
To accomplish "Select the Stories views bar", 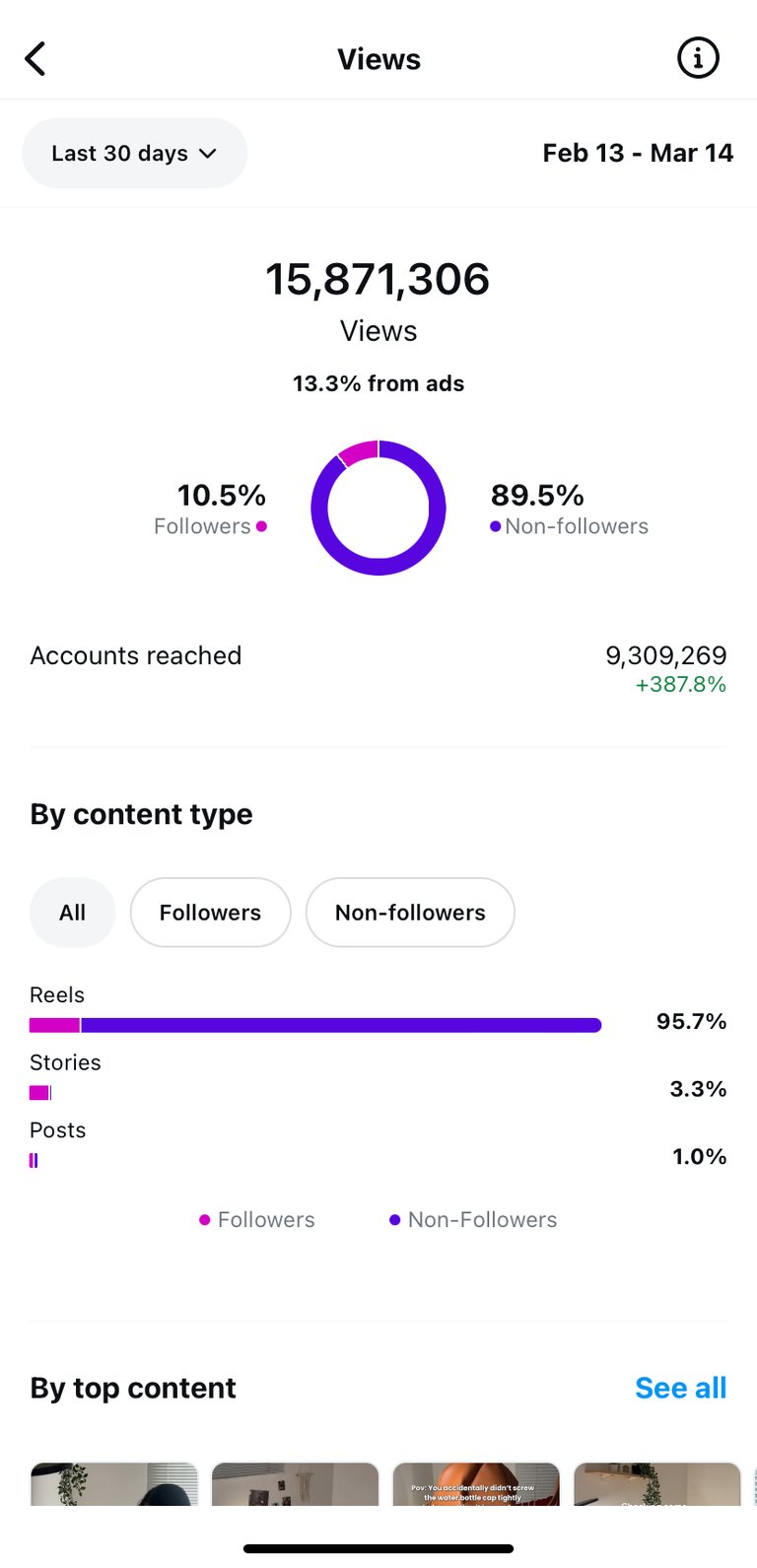I will (40, 1093).
